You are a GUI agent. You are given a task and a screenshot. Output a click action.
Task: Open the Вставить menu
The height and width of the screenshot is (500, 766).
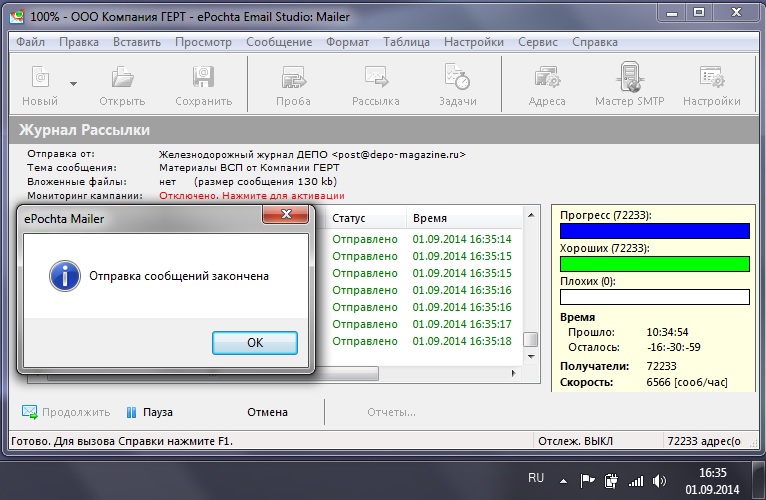pyautogui.click(x=137, y=42)
